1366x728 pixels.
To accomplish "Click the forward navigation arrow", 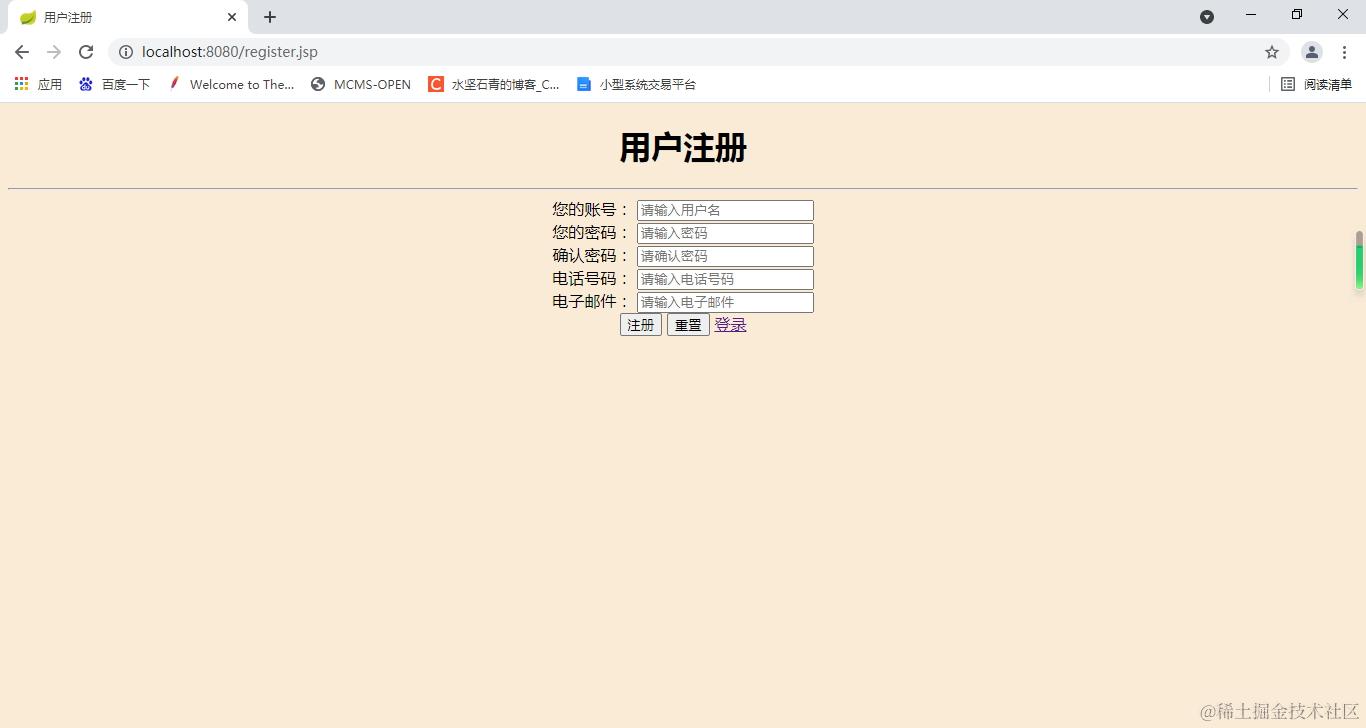I will click(54, 51).
